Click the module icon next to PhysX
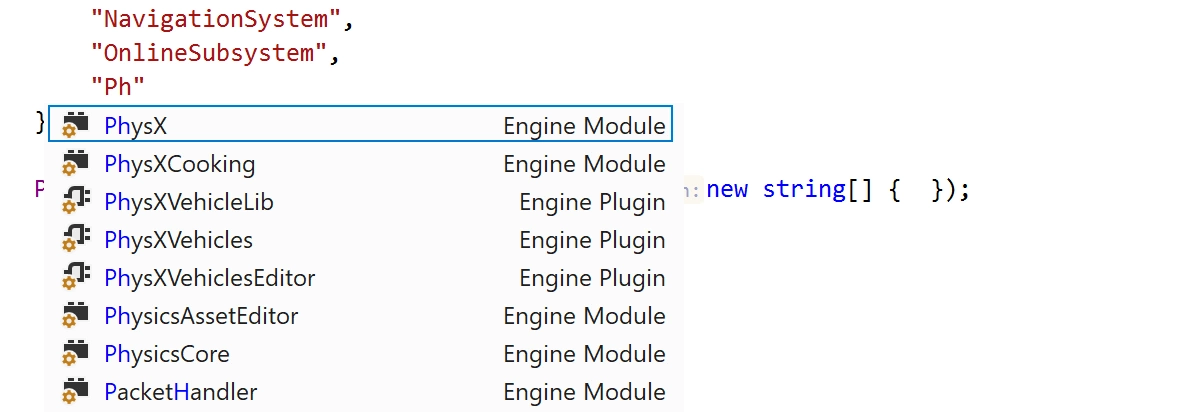1200x412 pixels. [76, 125]
